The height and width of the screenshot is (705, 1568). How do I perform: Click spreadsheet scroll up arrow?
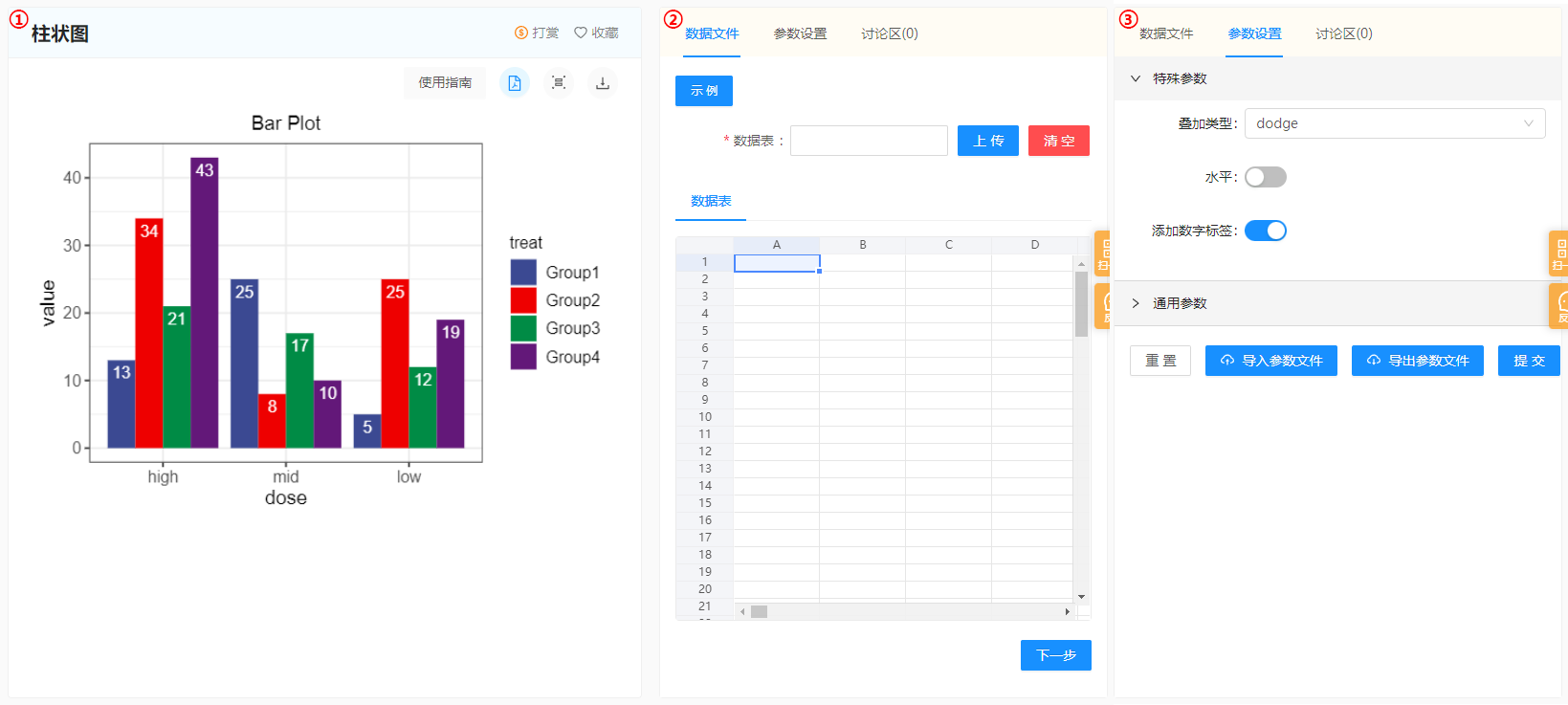pyautogui.click(x=1081, y=263)
